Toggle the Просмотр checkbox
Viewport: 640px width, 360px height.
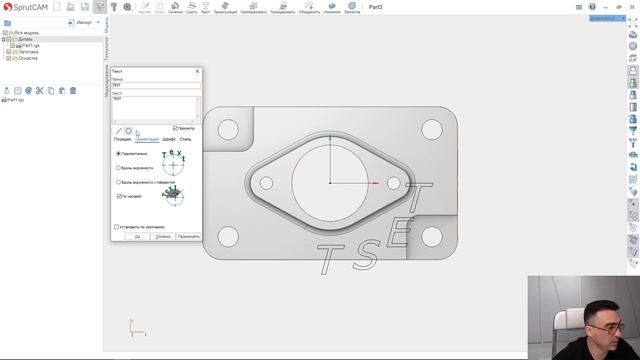(x=175, y=129)
